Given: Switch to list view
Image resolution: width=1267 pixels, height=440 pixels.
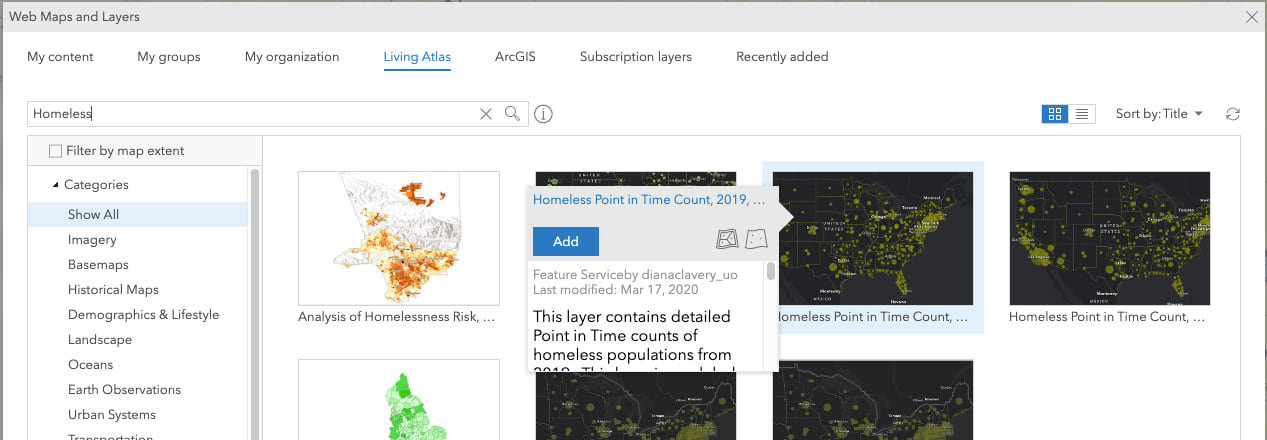Looking at the screenshot, I should click(x=1081, y=114).
